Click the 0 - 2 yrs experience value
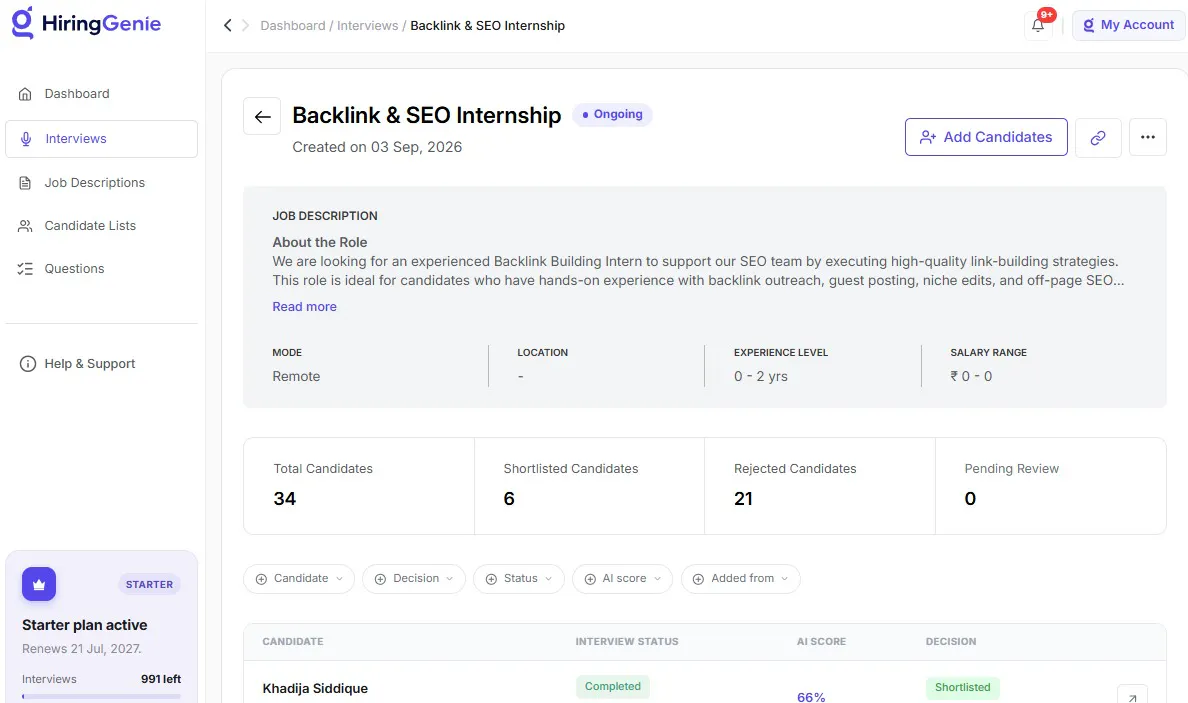Viewport: 1188px width, 703px height. 761,376
